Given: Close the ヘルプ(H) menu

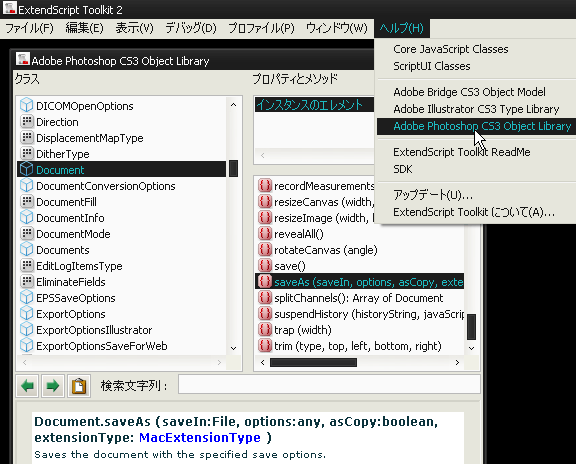Looking at the screenshot, I should (402, 28).
